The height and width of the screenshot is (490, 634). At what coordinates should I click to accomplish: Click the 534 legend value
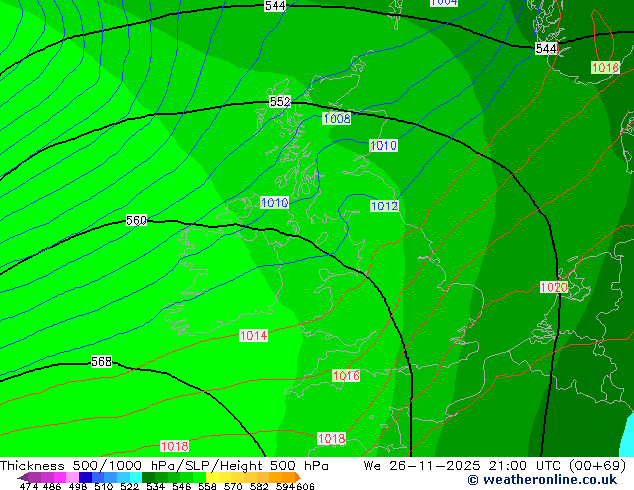pos(156,486)
